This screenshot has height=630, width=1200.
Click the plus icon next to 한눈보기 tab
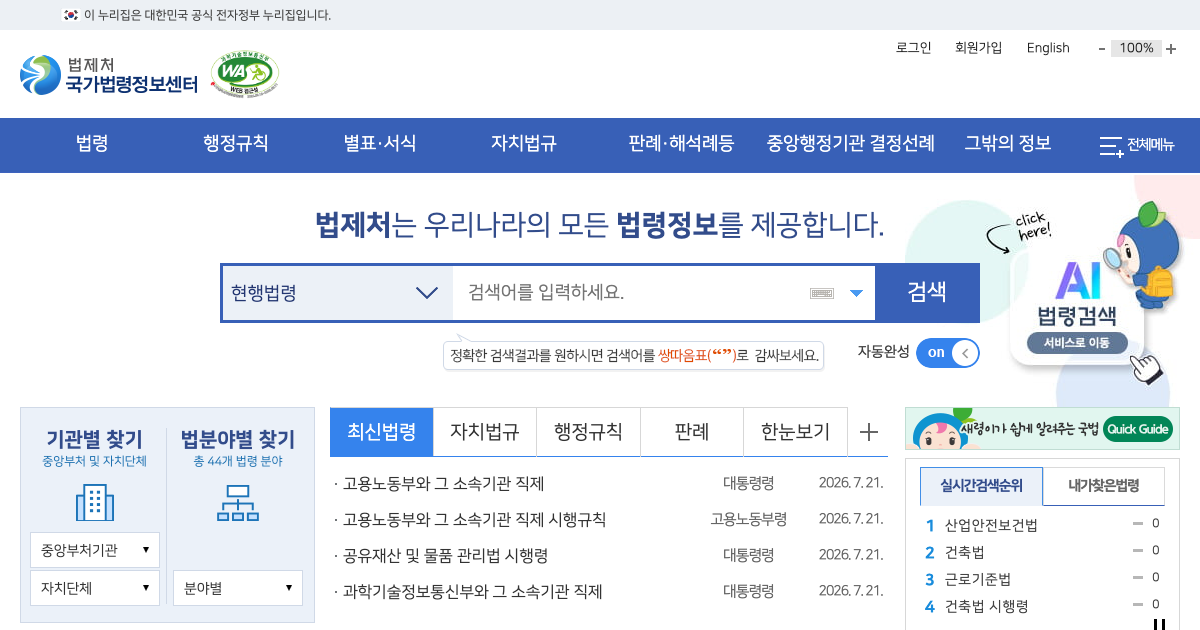pos(869,432)
